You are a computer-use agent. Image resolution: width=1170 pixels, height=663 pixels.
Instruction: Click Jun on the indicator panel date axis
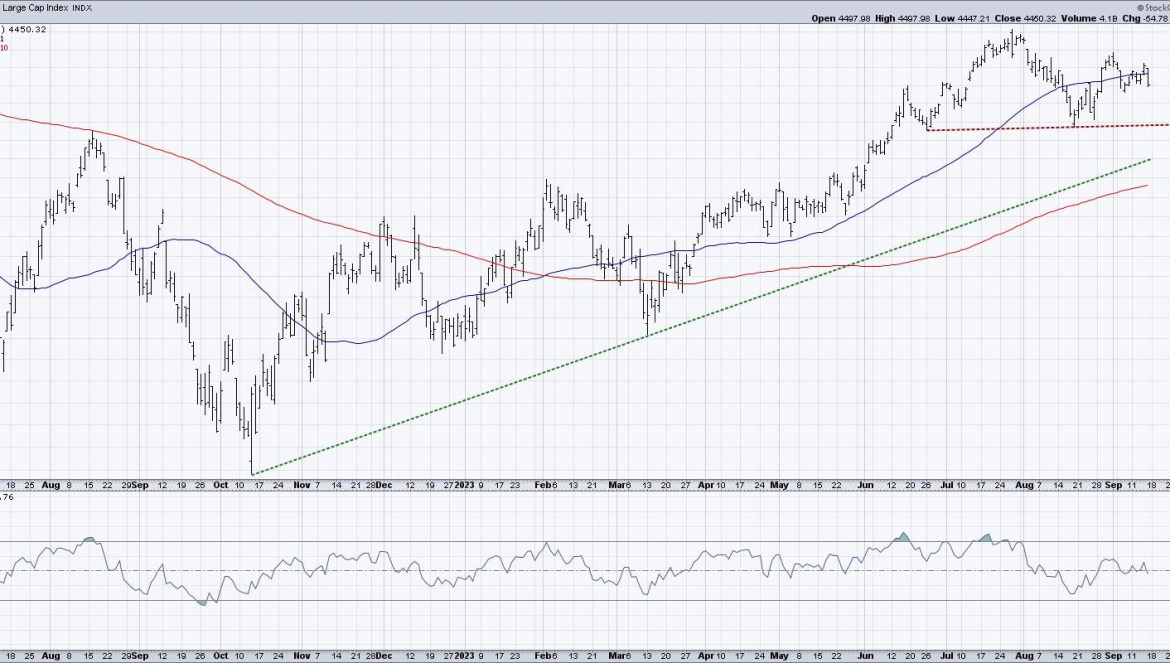coord(866,655)
